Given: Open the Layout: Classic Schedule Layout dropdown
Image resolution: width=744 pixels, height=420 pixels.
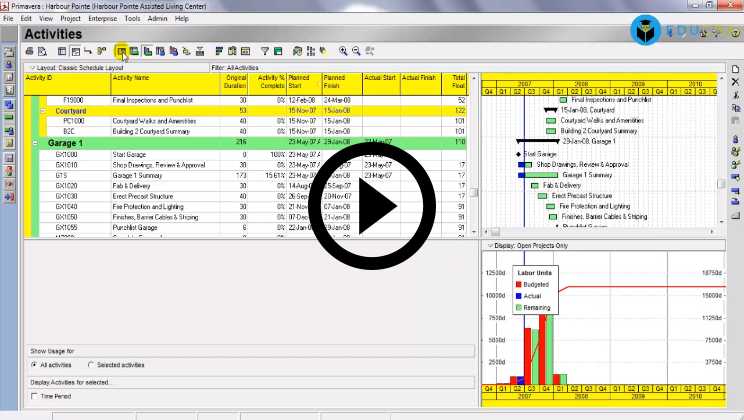Looking at the screenshot, I should pos(27,67).
